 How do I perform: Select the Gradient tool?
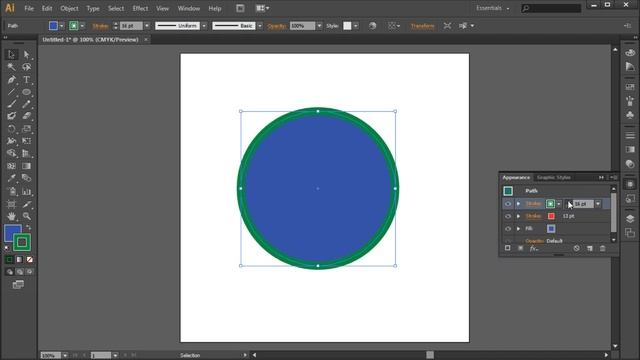pyautogui.click(x=27, y=166)
